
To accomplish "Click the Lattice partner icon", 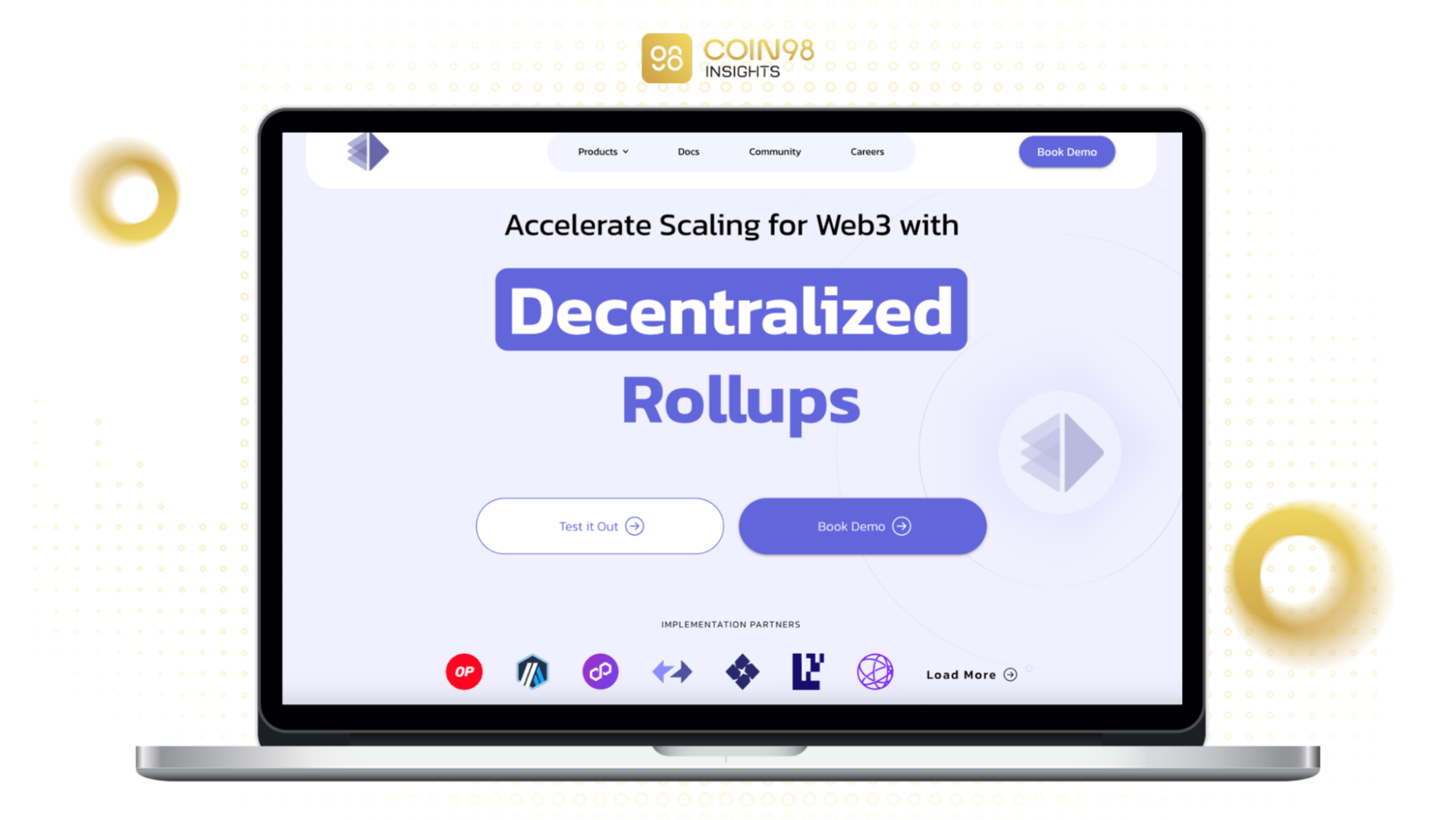I will click(x=807, y=671).
